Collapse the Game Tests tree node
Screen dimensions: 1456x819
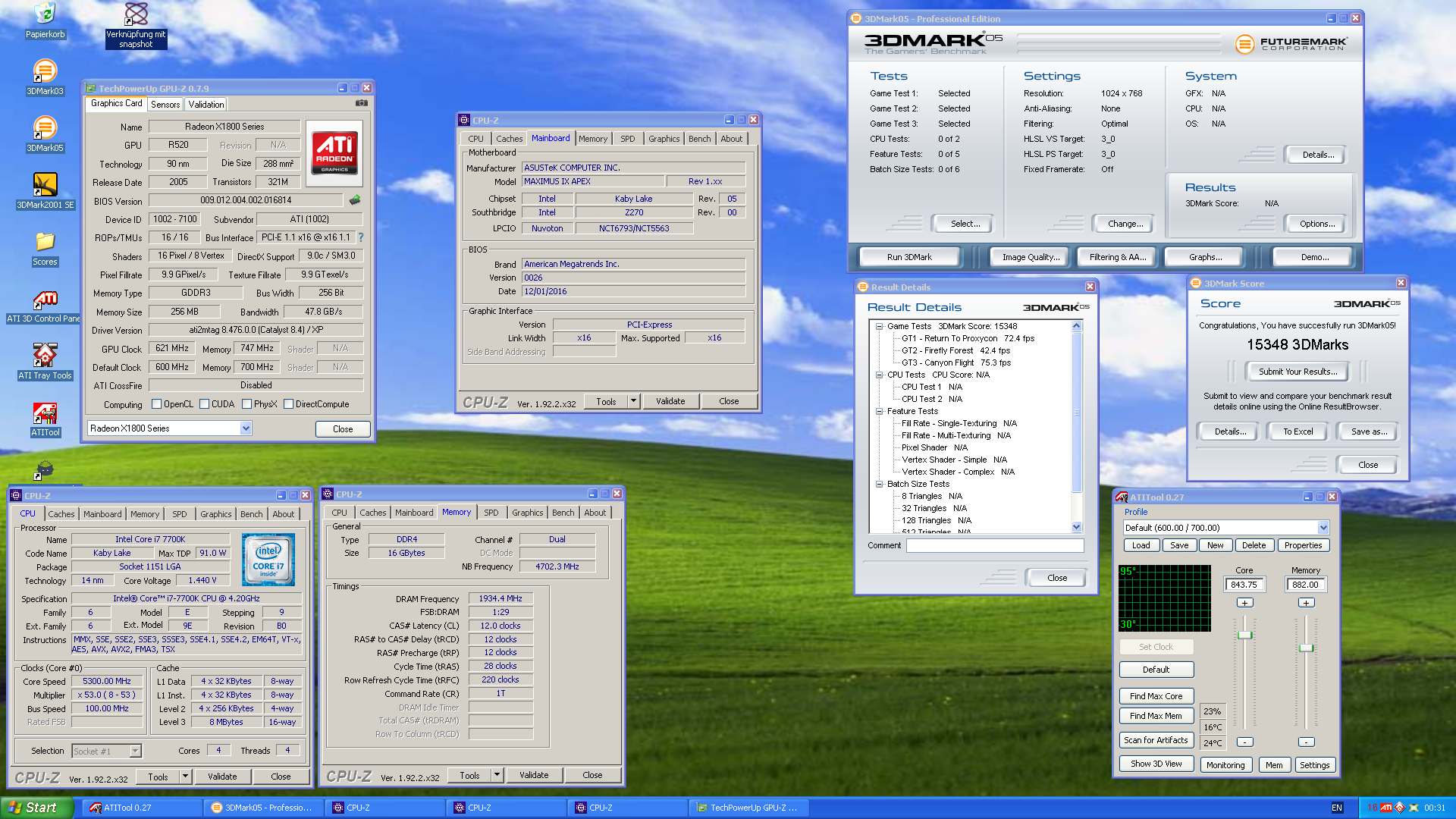[x=880, y=326]
